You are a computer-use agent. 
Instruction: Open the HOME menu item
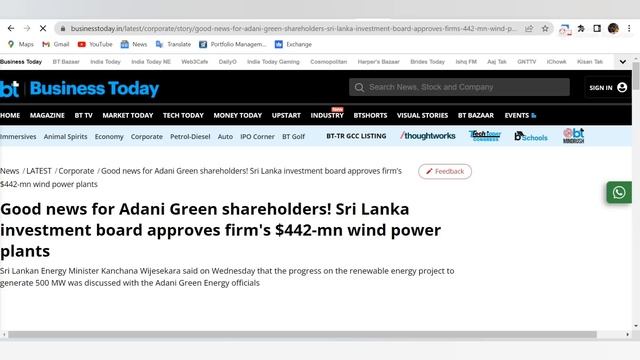click(10, 116)
